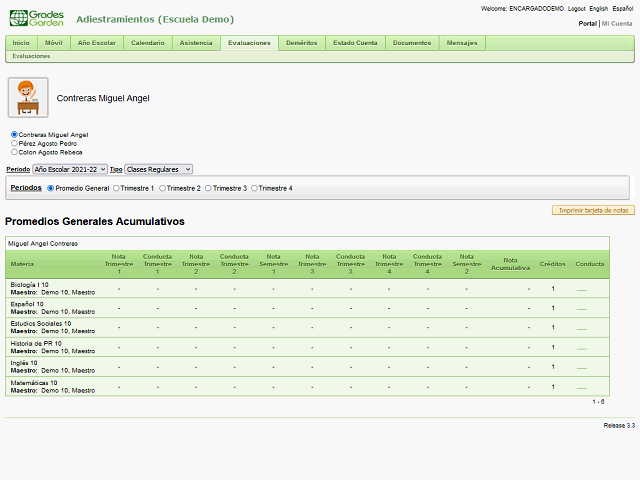Select student Pérez Agosto Pedro

14,143
